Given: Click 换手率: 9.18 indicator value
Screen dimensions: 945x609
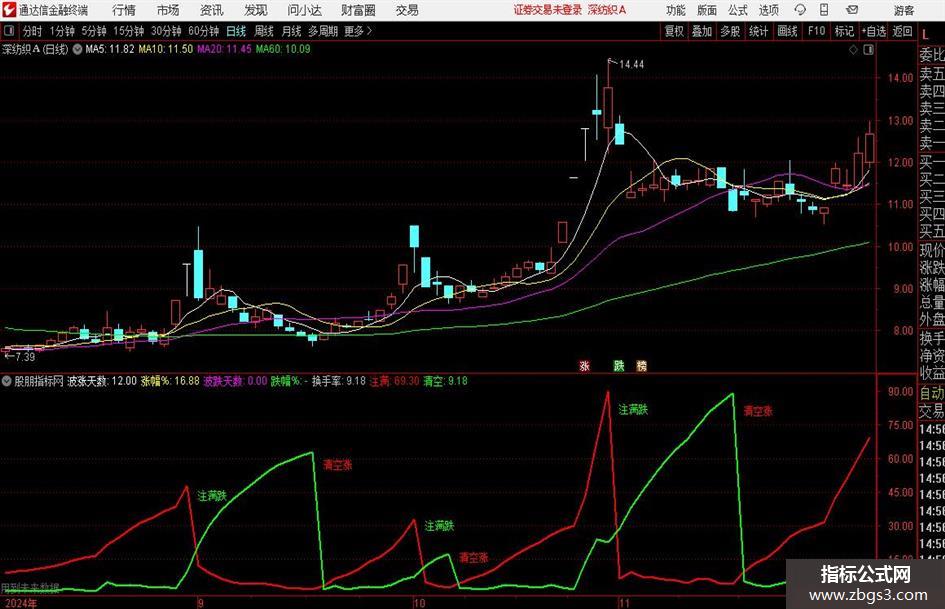Looking at the screenshot, I should tap(339, 381).
